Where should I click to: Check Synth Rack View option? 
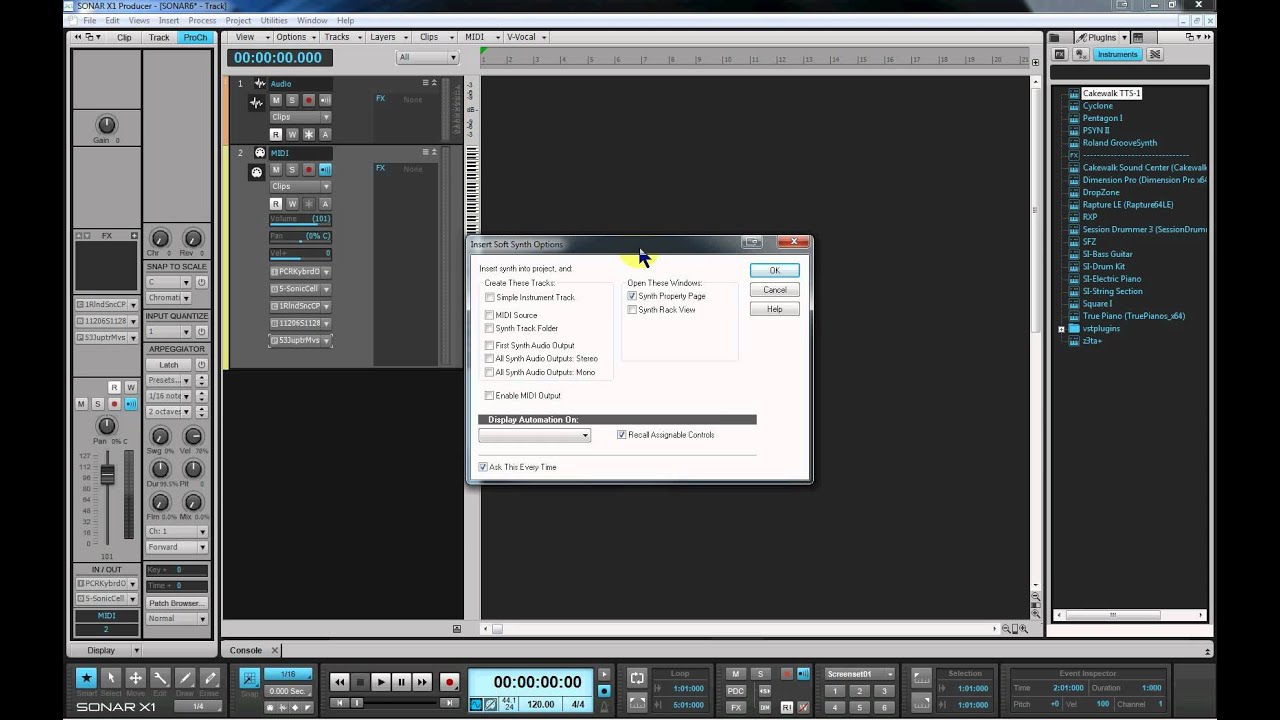pyautogui.click(x=632, y=310)
